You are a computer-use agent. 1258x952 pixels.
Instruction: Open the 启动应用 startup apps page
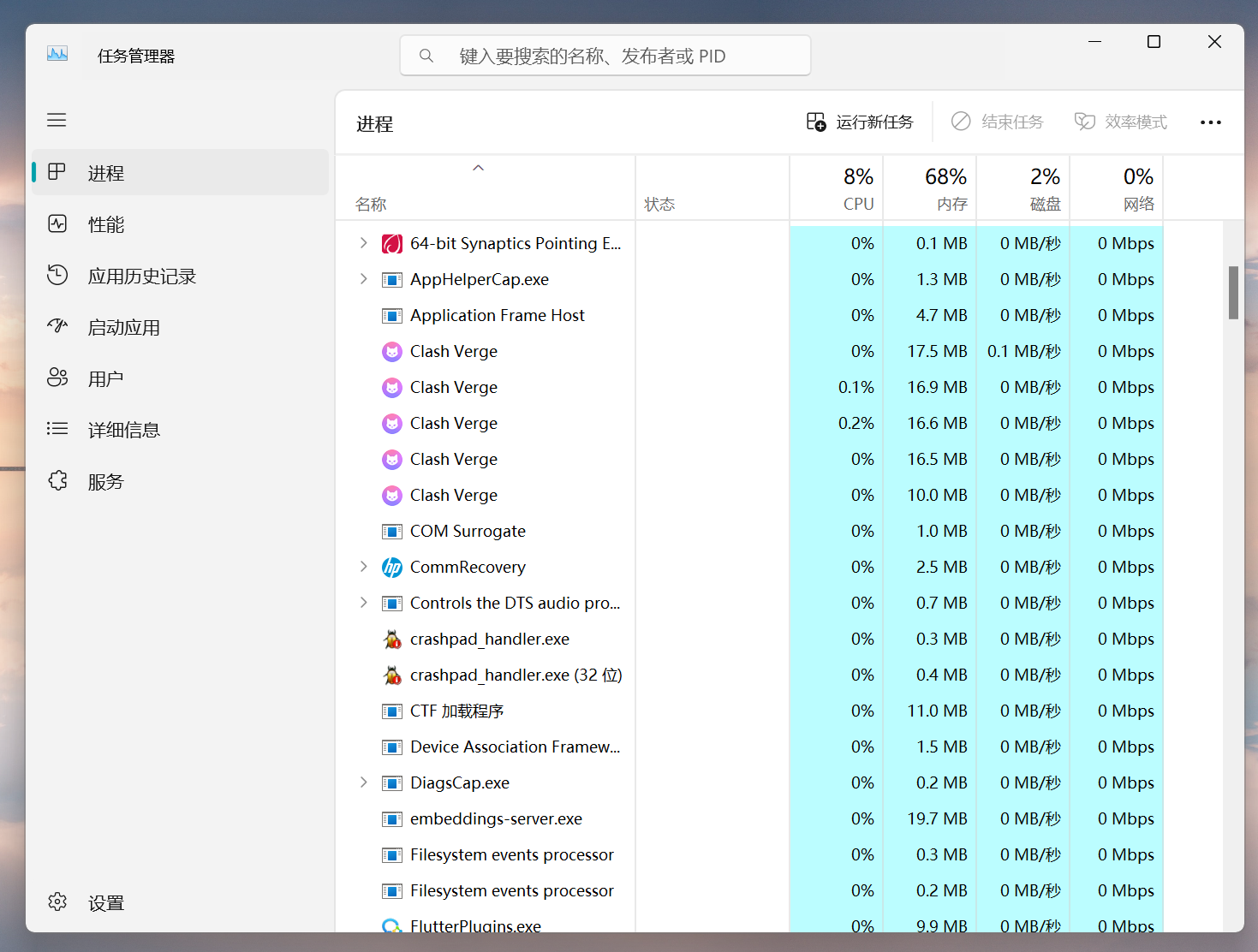tap(180, 327)
